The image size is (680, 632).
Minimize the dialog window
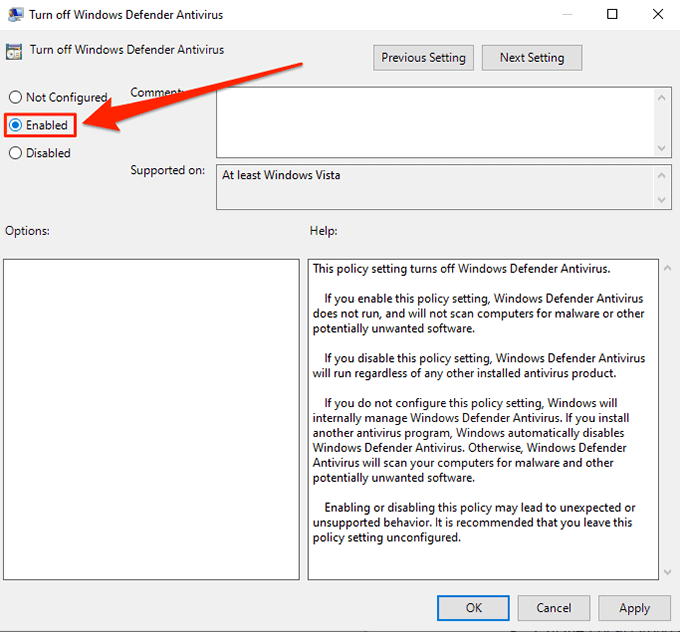click(x=567, y=14)
